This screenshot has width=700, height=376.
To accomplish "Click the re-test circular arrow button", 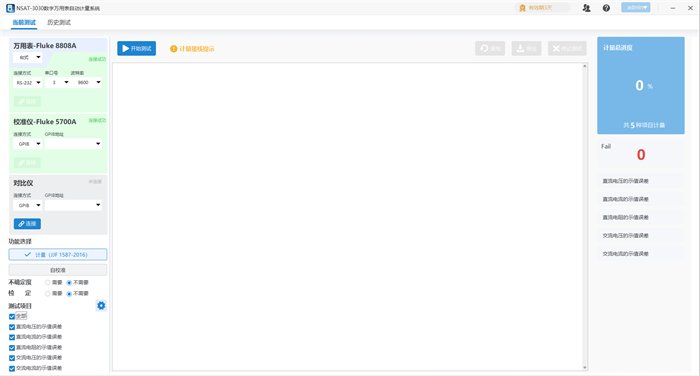I will click(x=490, y=48).
